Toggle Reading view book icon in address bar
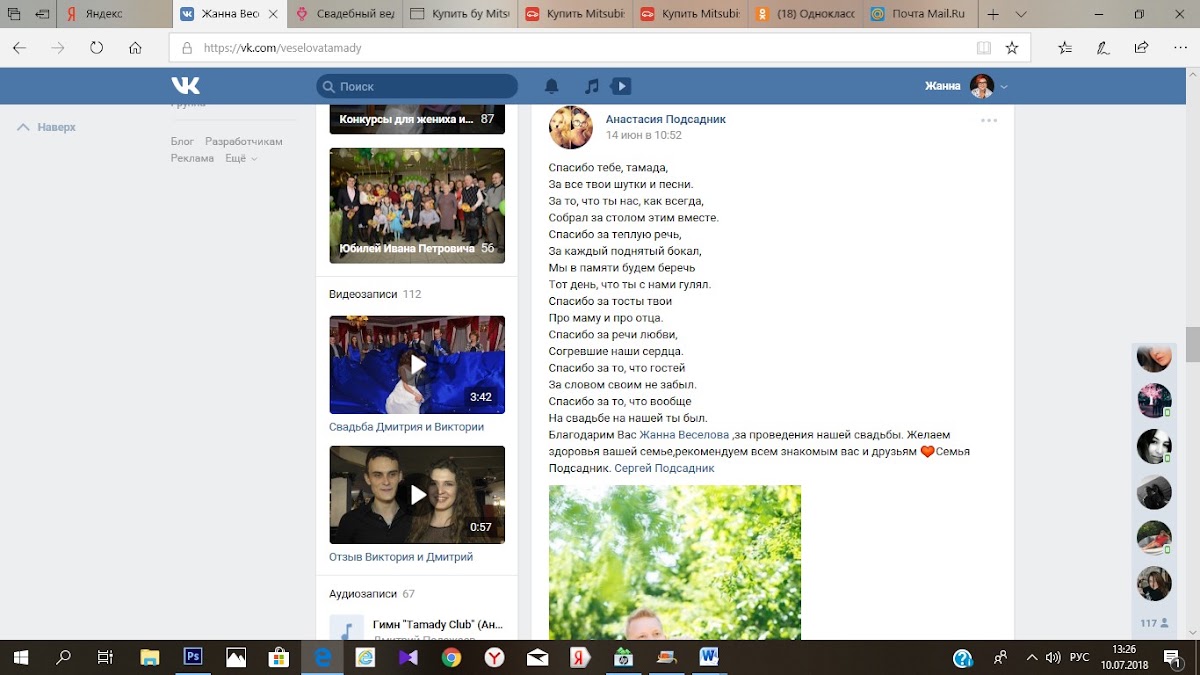The height and width of the screenshot is (675, 1200). 984,47
